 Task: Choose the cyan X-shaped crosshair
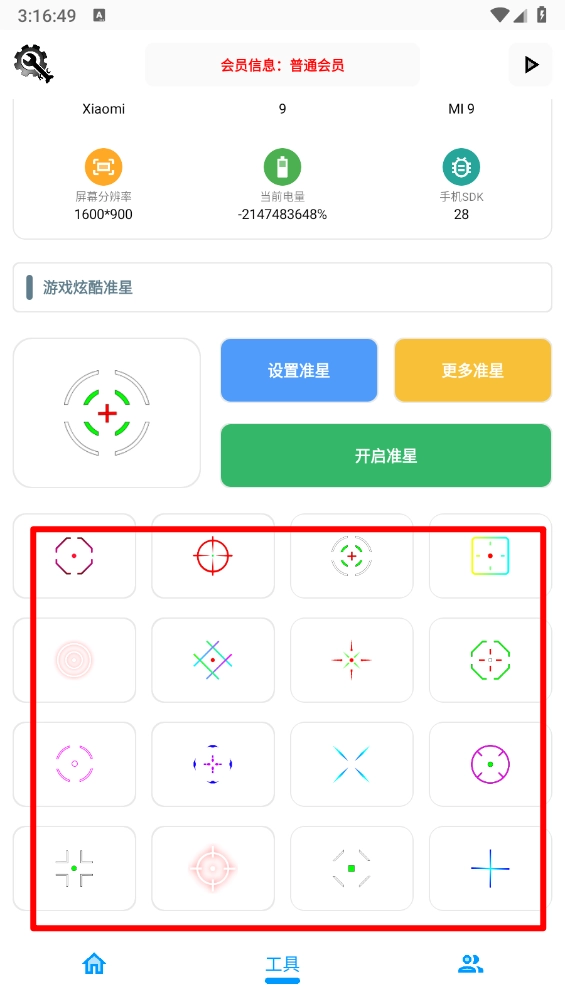point(352,764)
